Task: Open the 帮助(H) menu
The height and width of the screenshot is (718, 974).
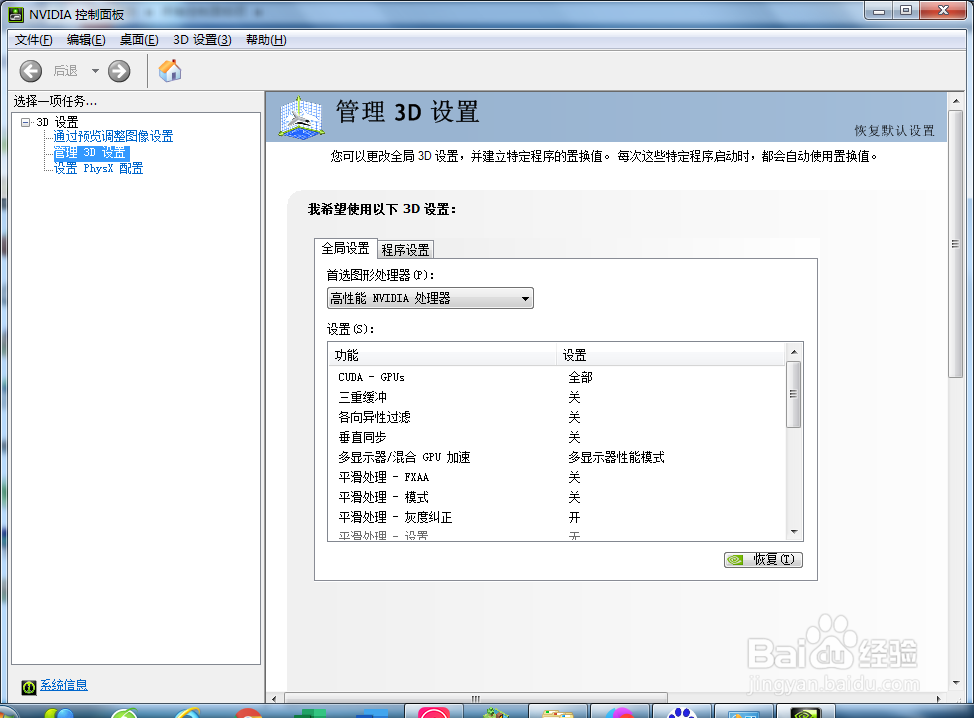Action: click(x=266, y=40)
